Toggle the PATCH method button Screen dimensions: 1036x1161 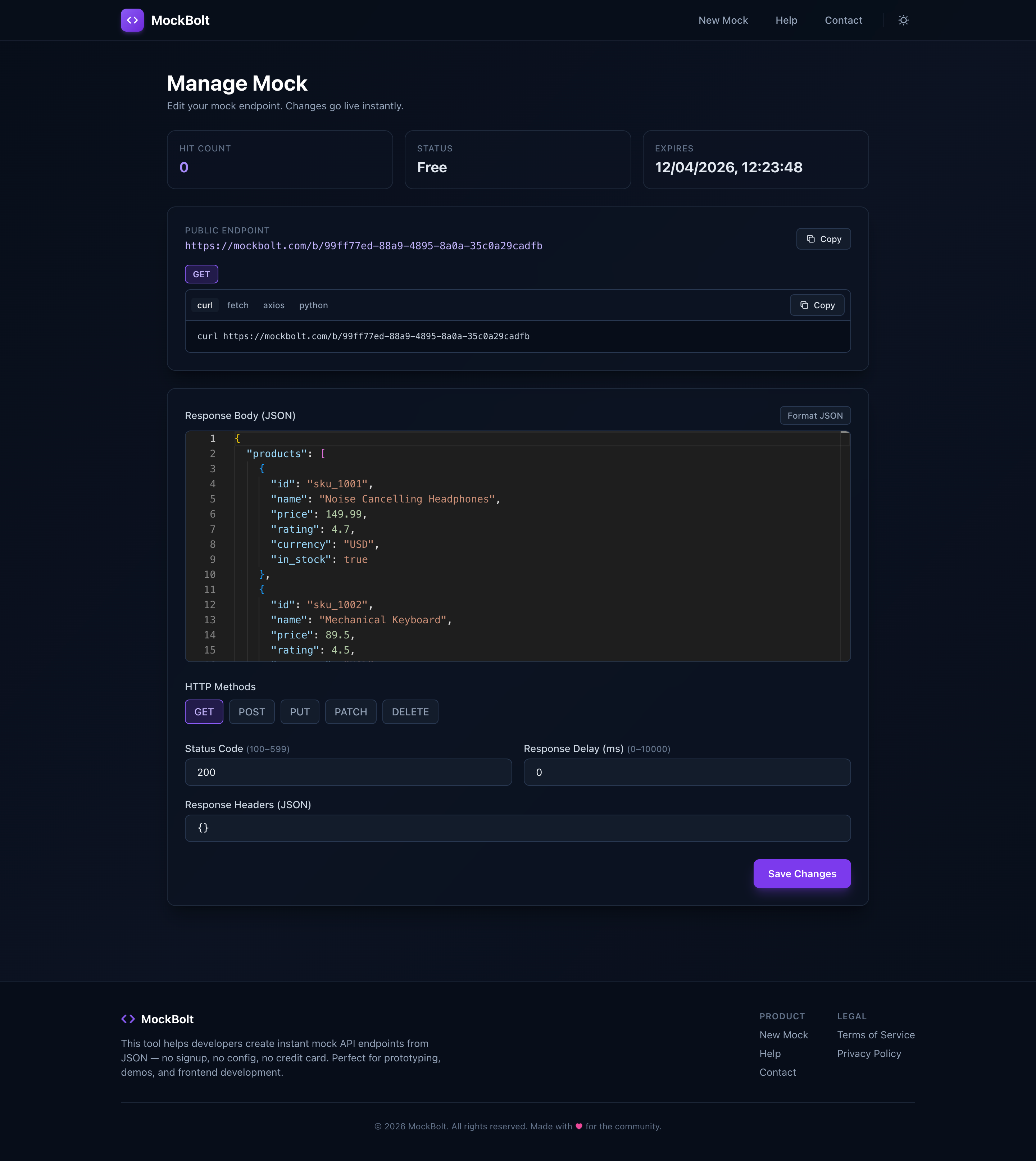pos(351,712)
